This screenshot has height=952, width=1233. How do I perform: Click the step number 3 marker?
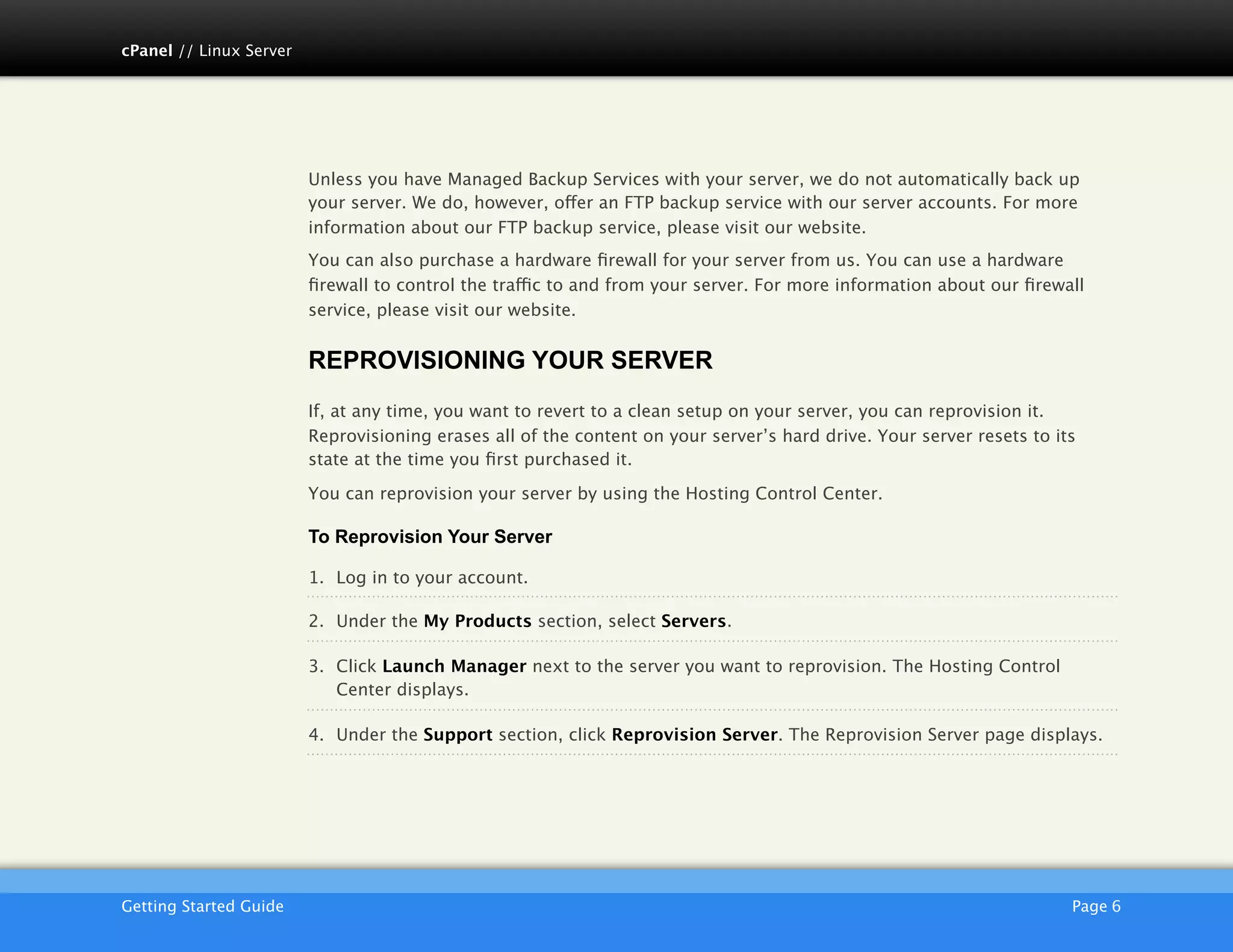click(315, 666)
